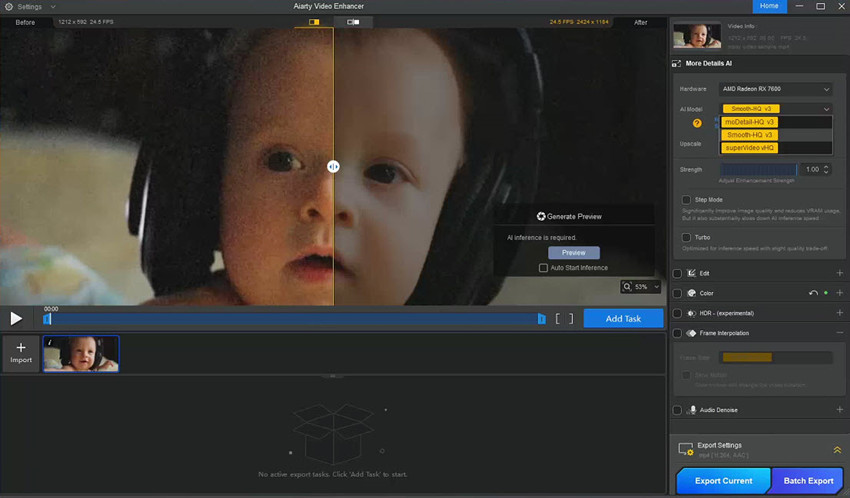The image size is (850, 498).
Task: Enable the Edit checkbox
Action: [677, 274]
